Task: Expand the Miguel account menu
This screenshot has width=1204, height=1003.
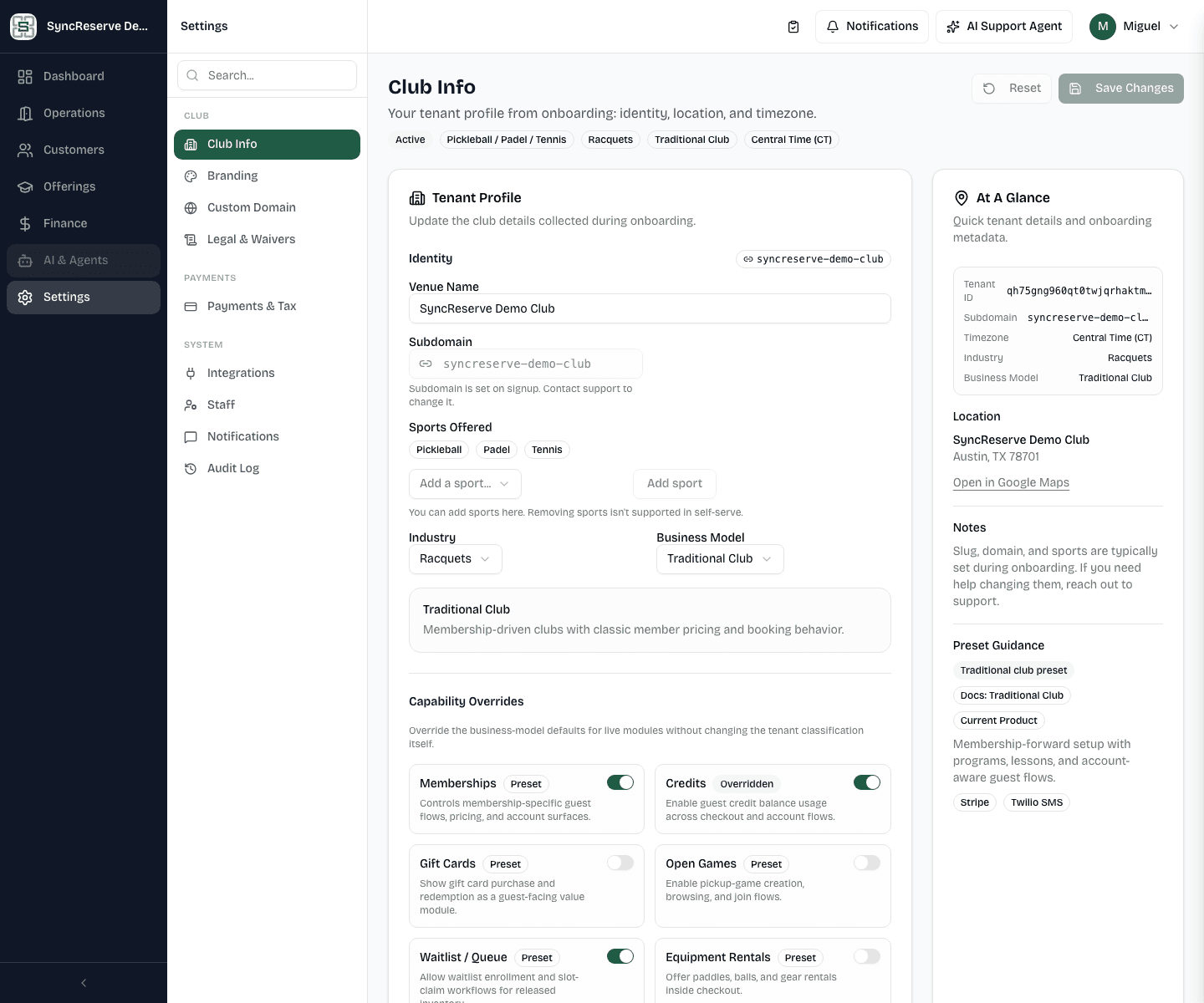Action: tap(1135, 26)
